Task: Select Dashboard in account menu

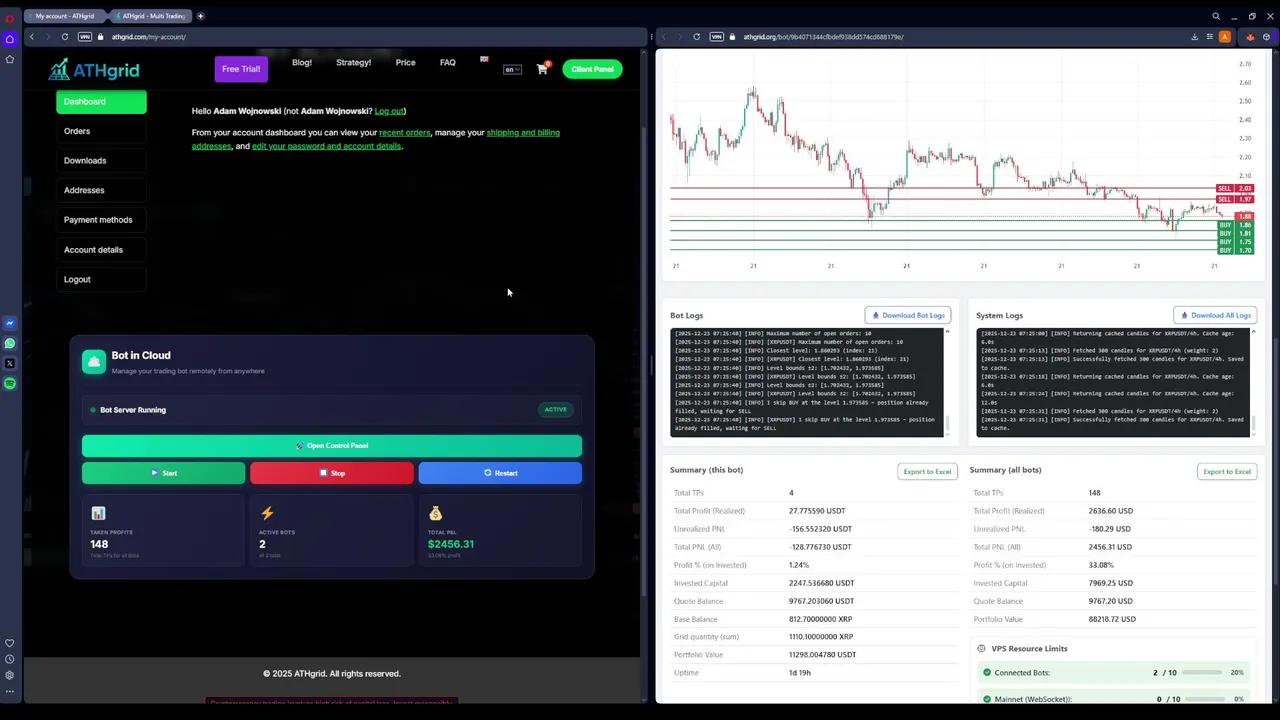Action: tap(101, 101)
